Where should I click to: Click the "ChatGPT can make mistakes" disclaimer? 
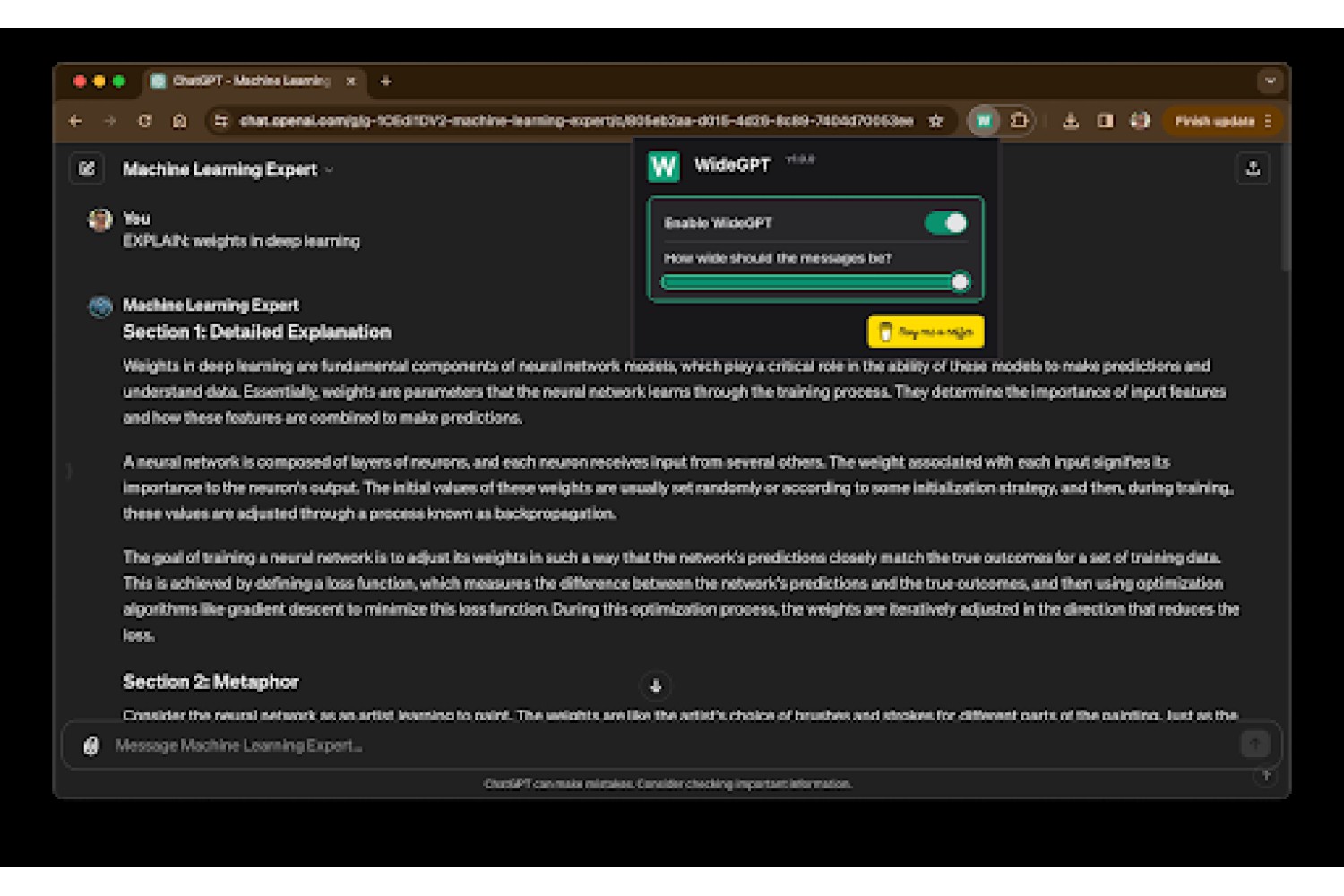point(668,784)
